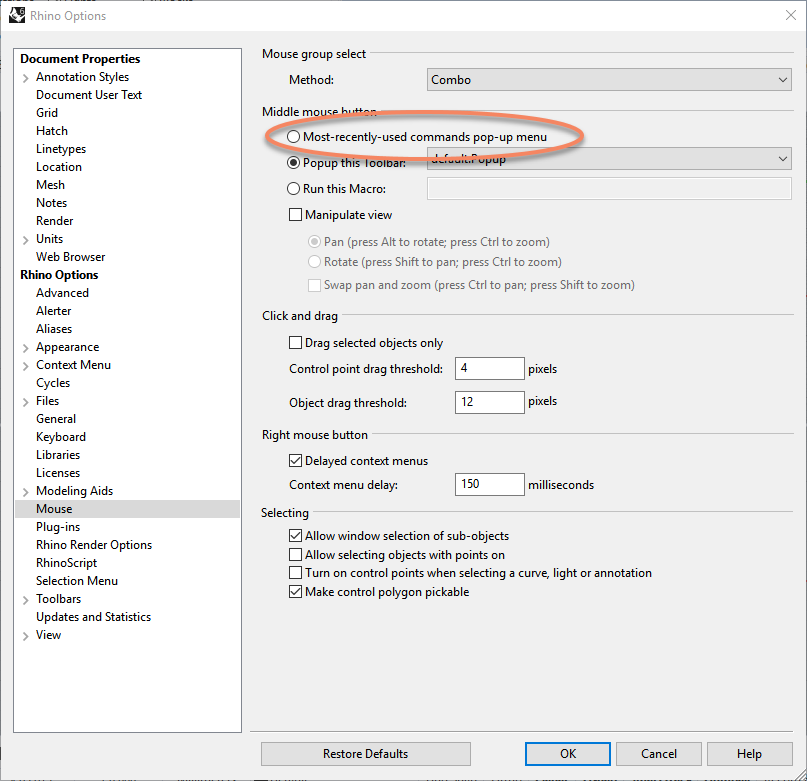Select the Keyboard options page
The height and width of the screenshot is (781, 807).
tap(61, 437)
